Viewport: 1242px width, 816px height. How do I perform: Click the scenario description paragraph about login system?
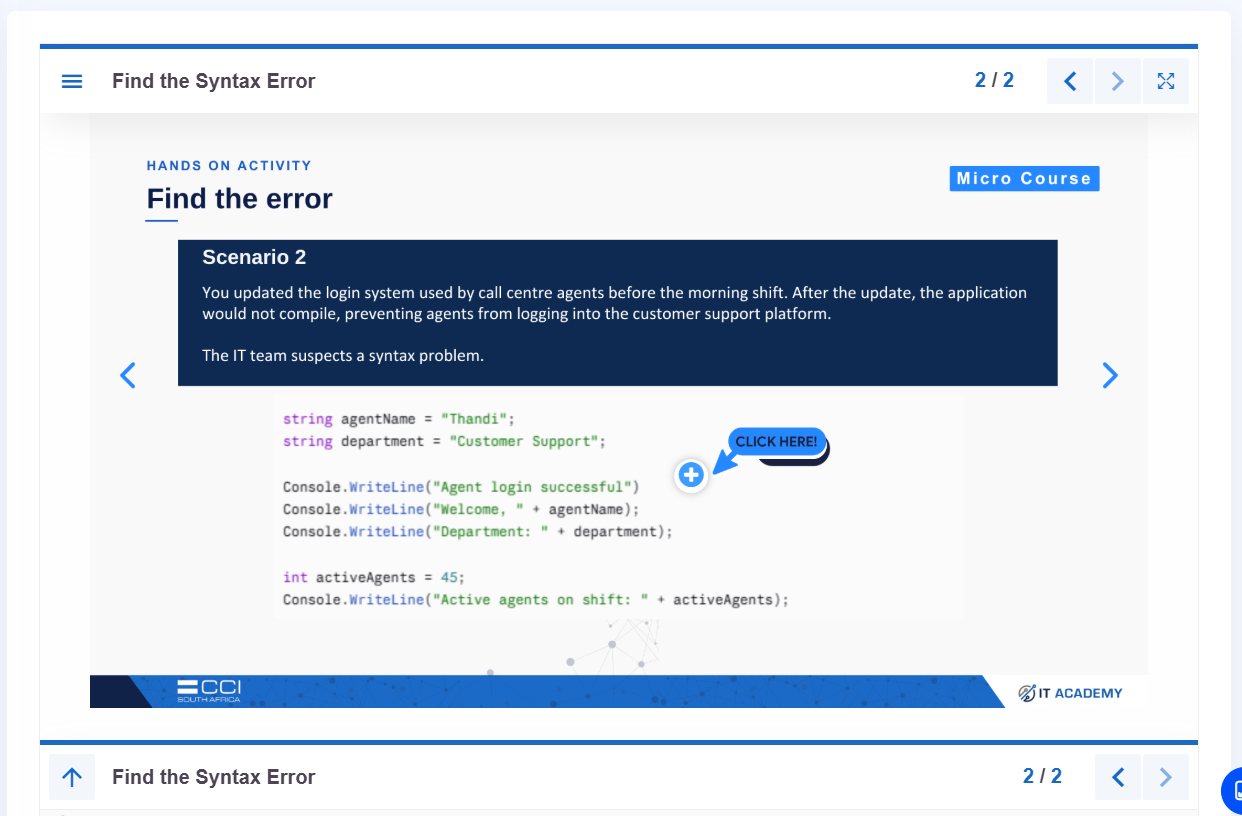coord(615,303)
